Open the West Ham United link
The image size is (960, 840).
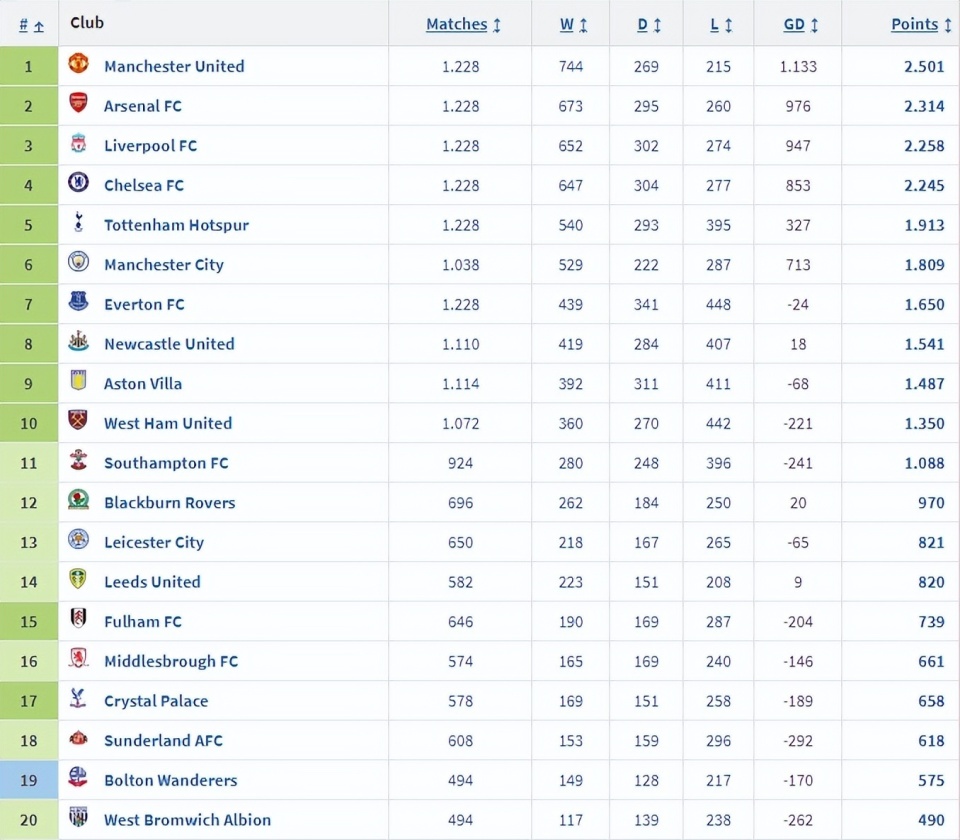pos(168,424)
